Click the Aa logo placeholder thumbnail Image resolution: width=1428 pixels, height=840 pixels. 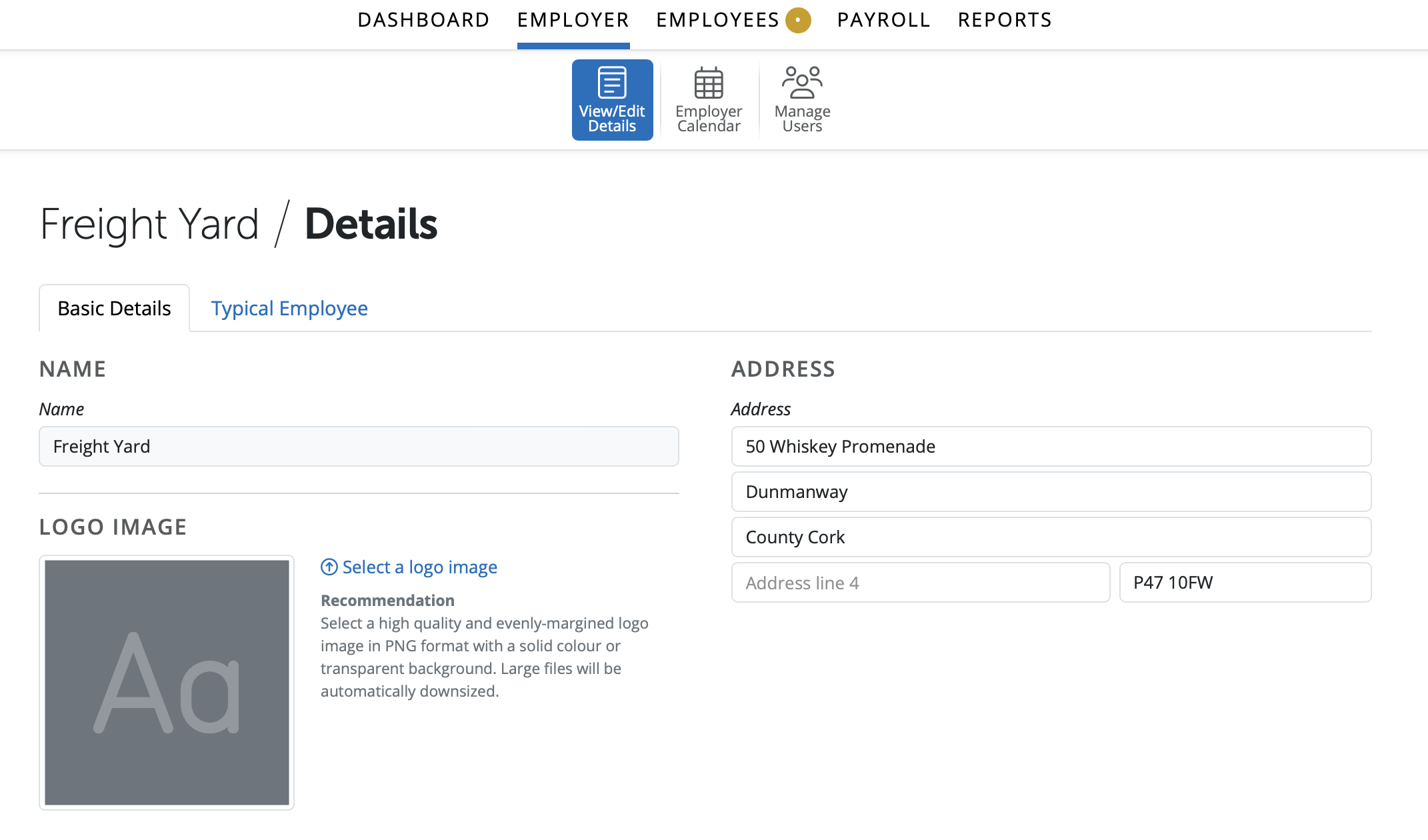click(167, 682)
